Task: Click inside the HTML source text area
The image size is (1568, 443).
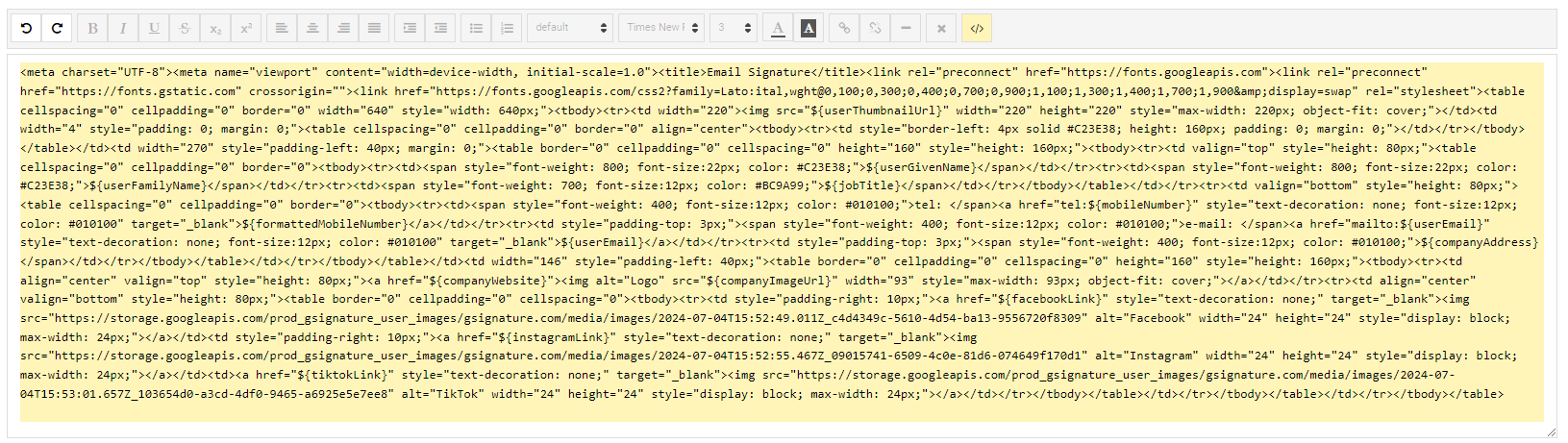Action: point(782,242)
